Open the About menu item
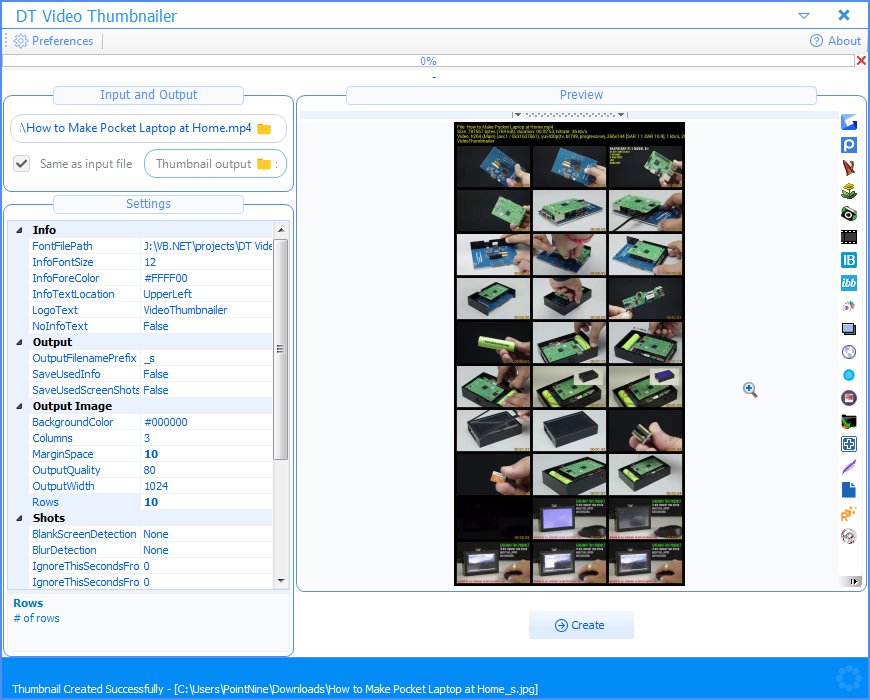Image resolution: width=870 pixels, height=700 pixels. [835, 41]
